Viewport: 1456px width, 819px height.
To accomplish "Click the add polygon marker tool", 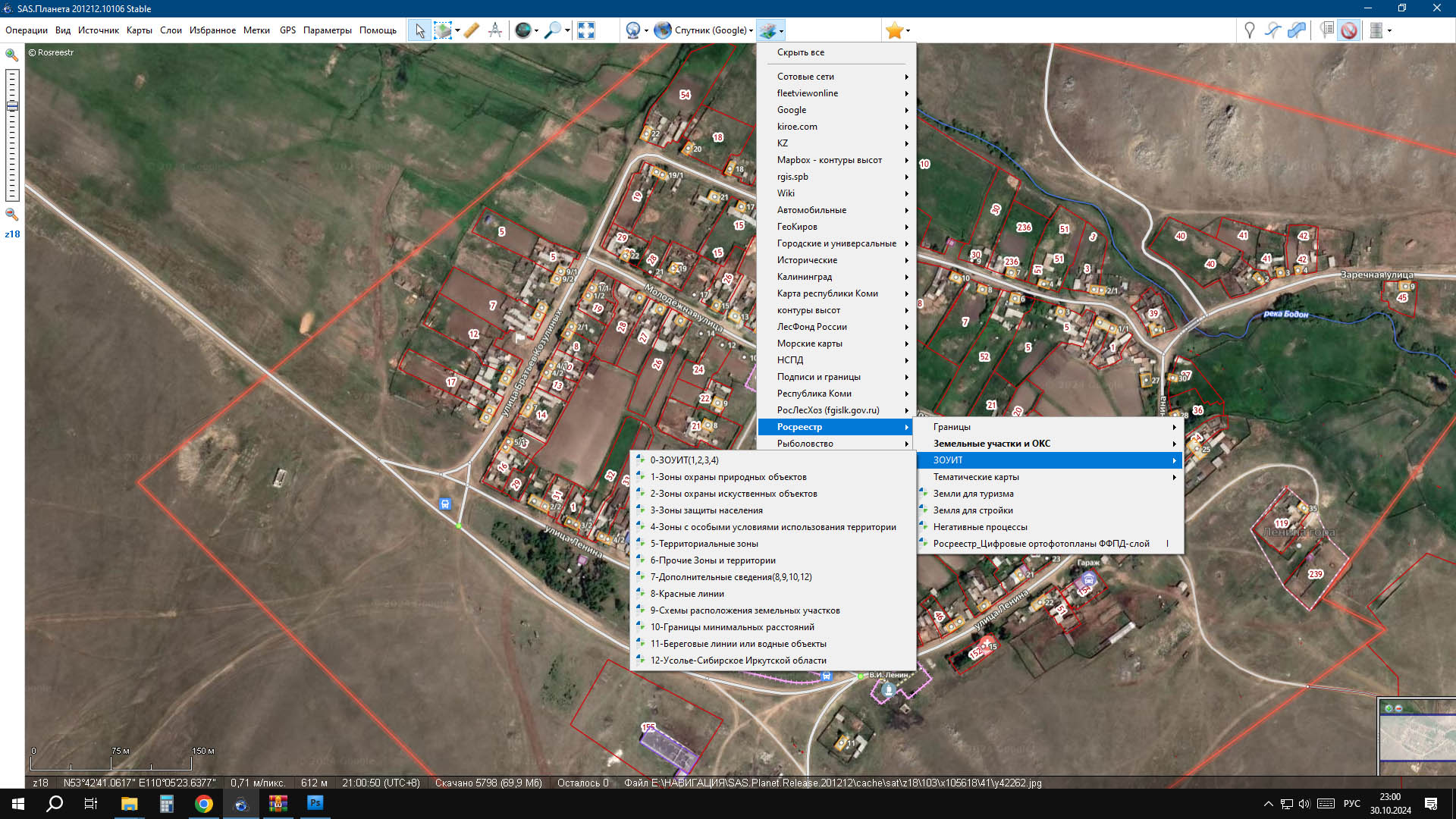I will click(x=1298, y=30).
